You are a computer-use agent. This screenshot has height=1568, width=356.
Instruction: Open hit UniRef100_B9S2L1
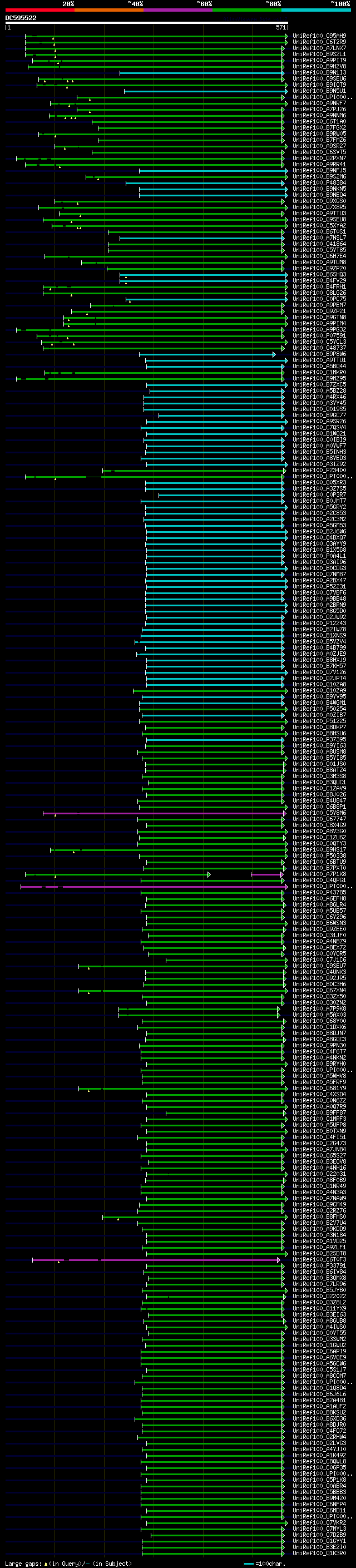319,54
